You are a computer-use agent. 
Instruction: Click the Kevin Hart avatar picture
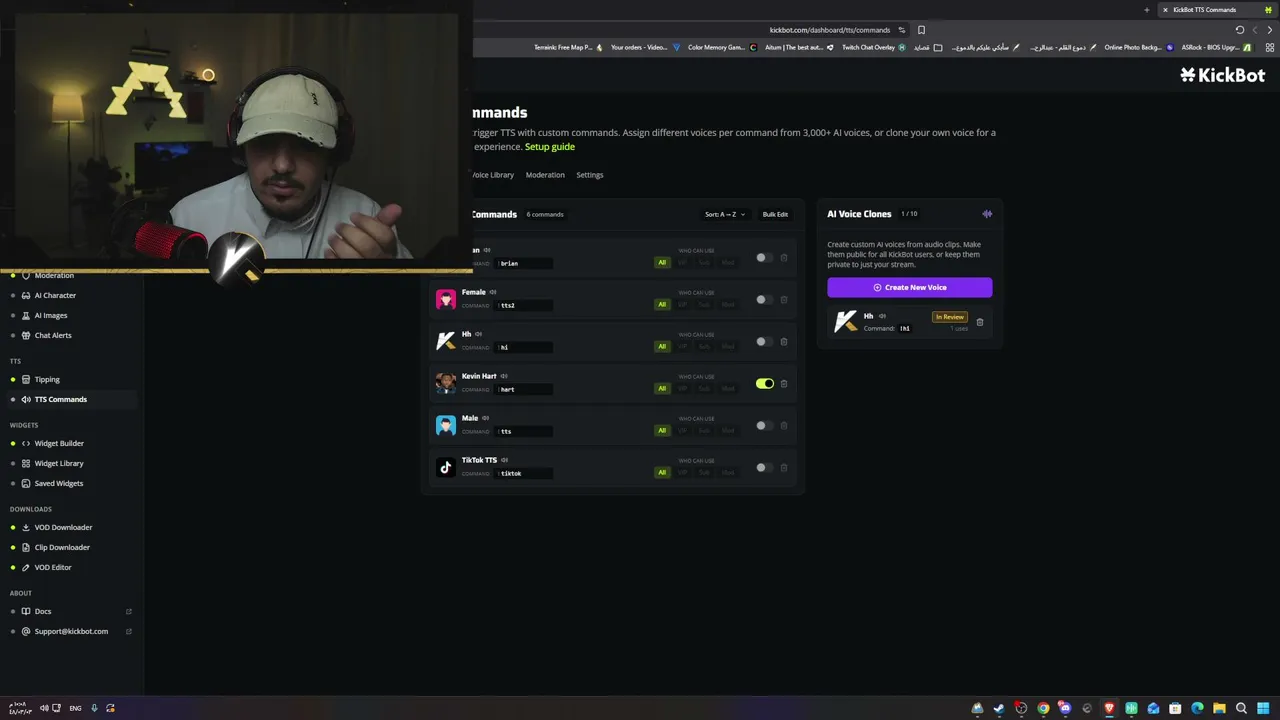click(x=446, y=383)
